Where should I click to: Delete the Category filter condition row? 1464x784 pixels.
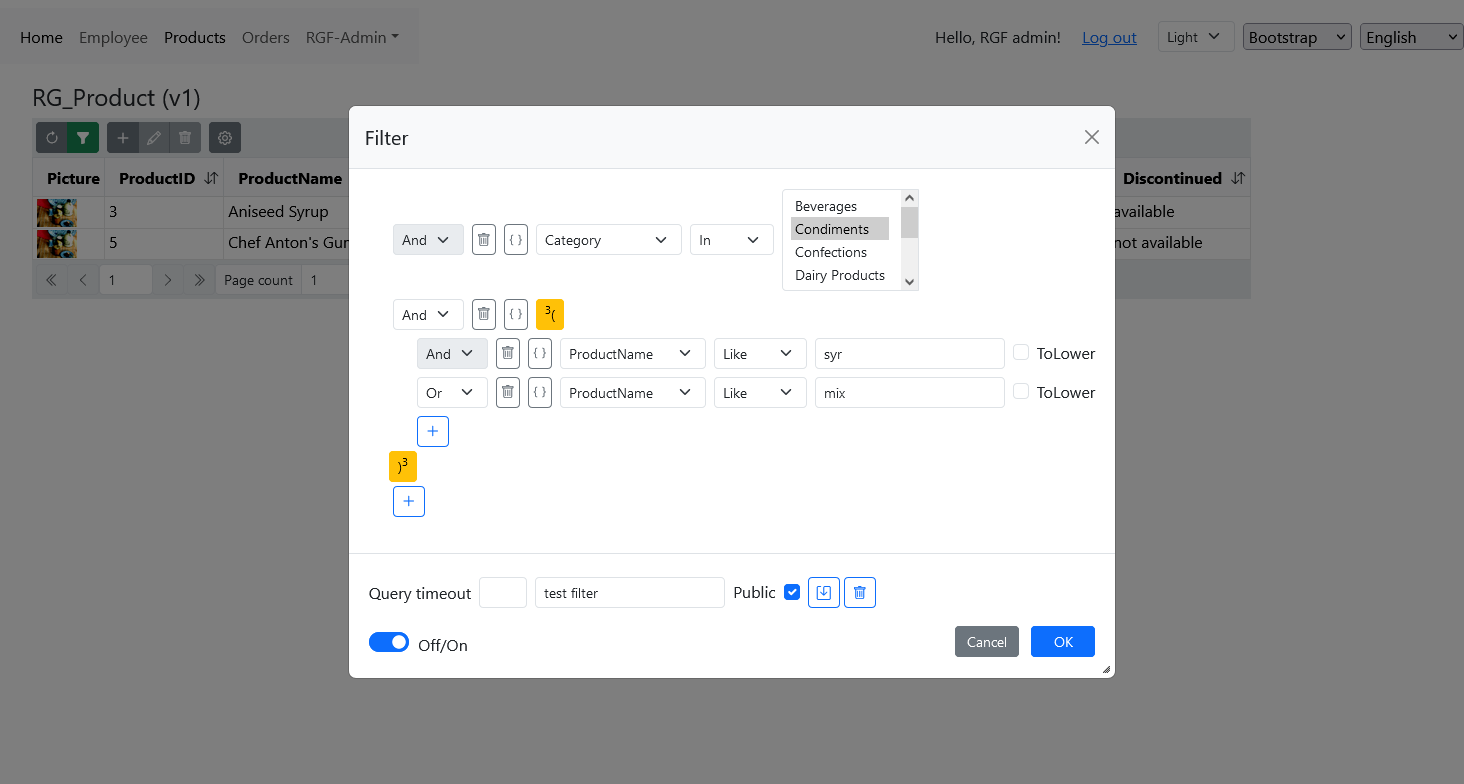484,240
